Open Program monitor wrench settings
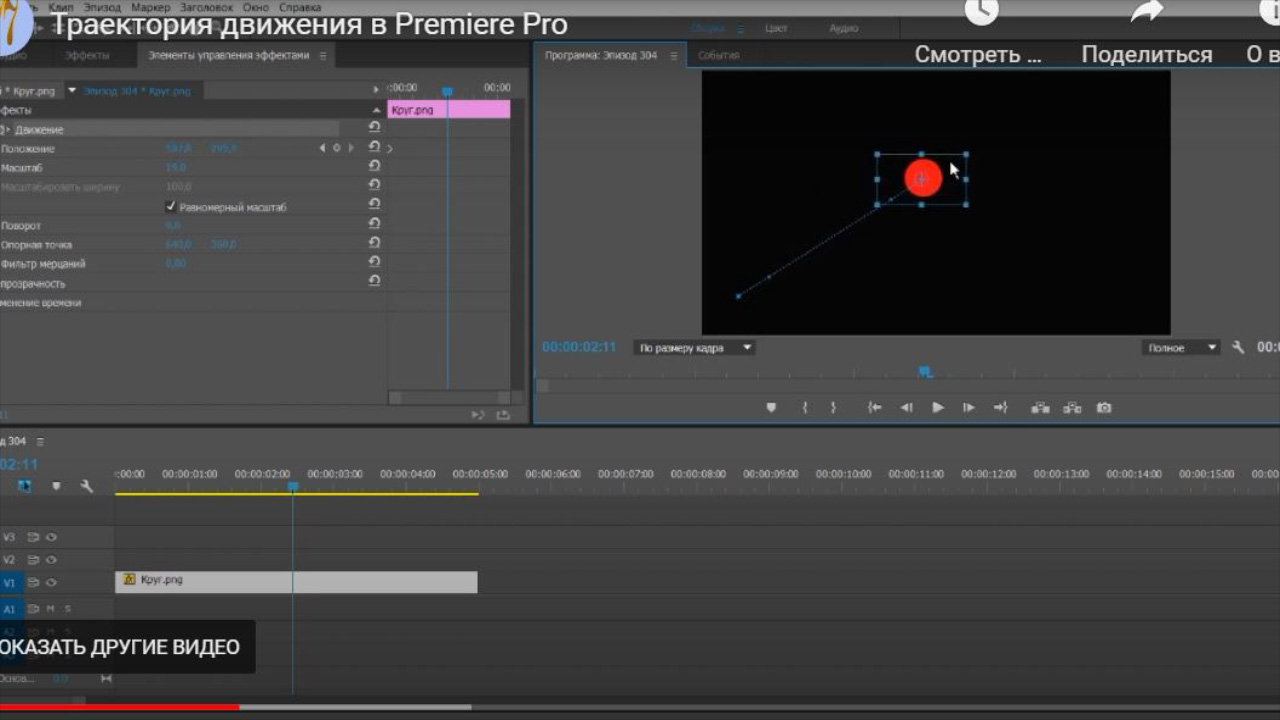Viewport: 1280px width, 720px height. (x=1238, y=348)
